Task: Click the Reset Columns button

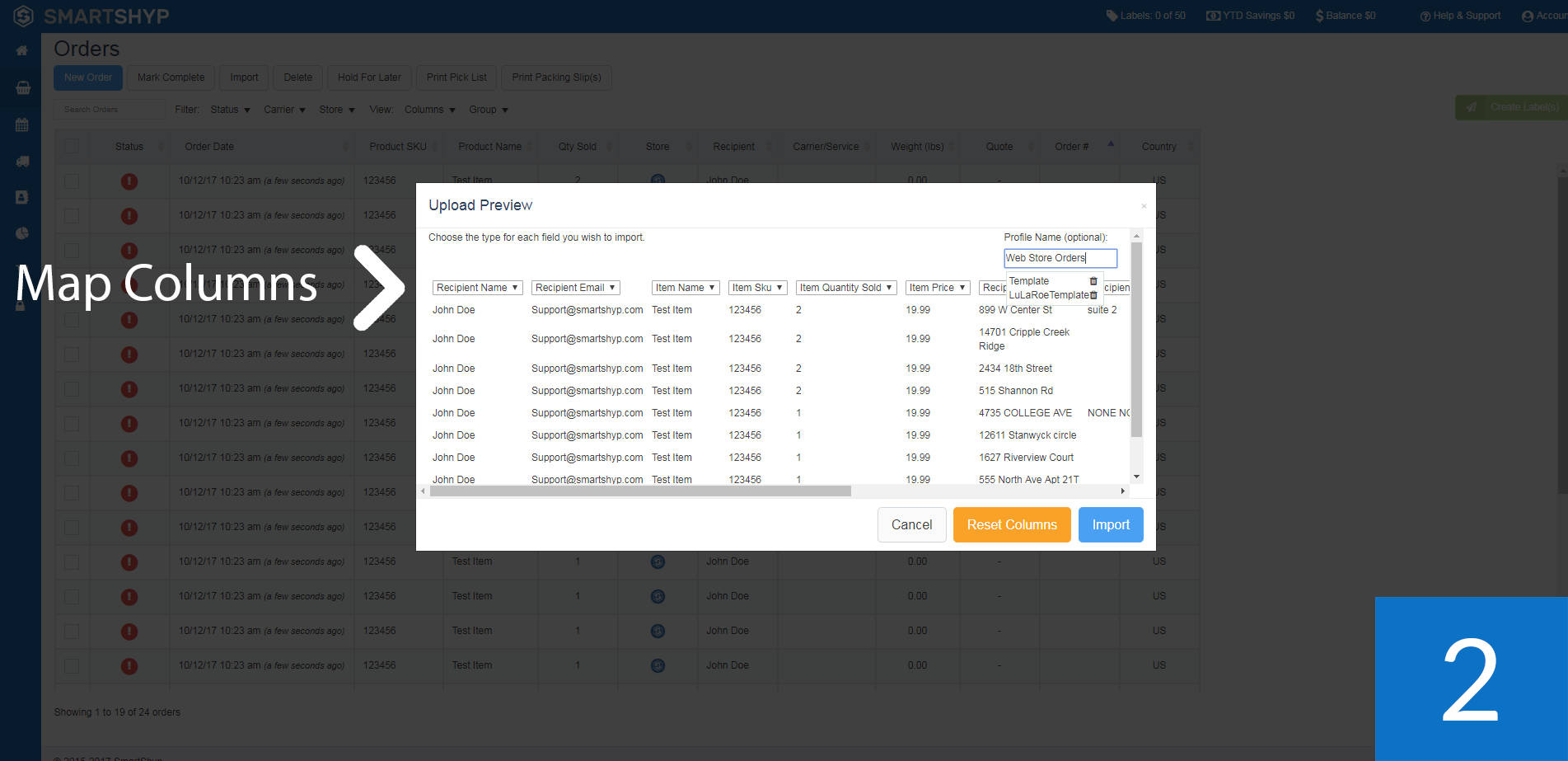Action: pyautogui.click(x=1012, y=524)
